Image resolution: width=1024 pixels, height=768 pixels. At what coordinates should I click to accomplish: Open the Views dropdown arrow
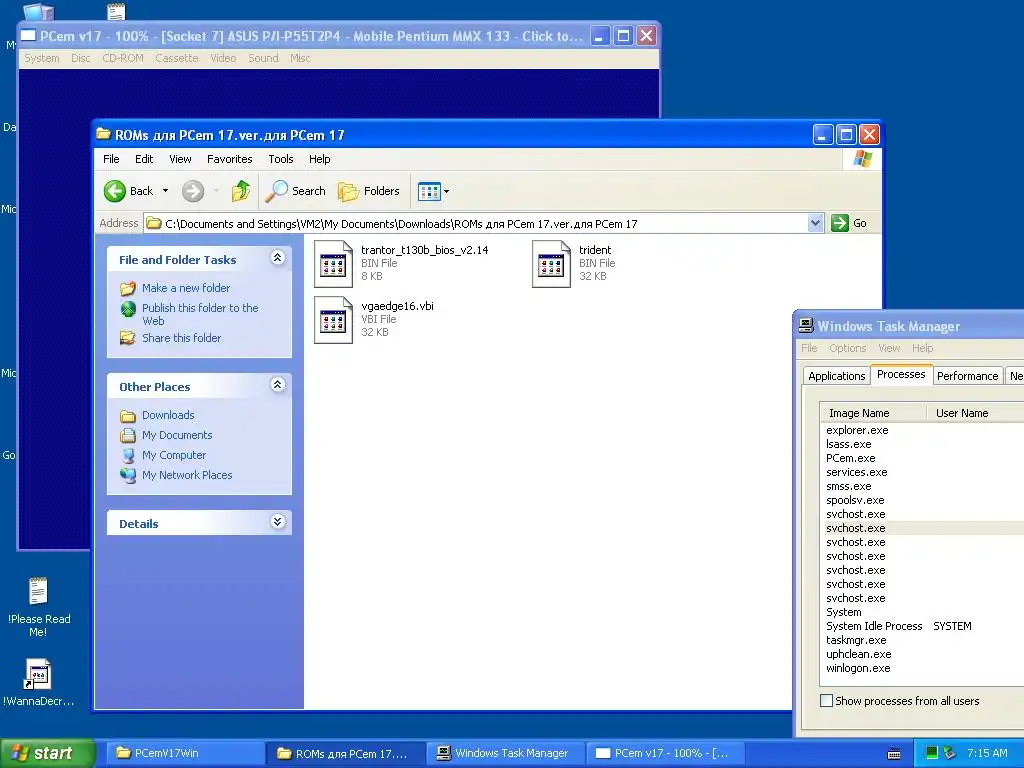(x=447, y=191)
